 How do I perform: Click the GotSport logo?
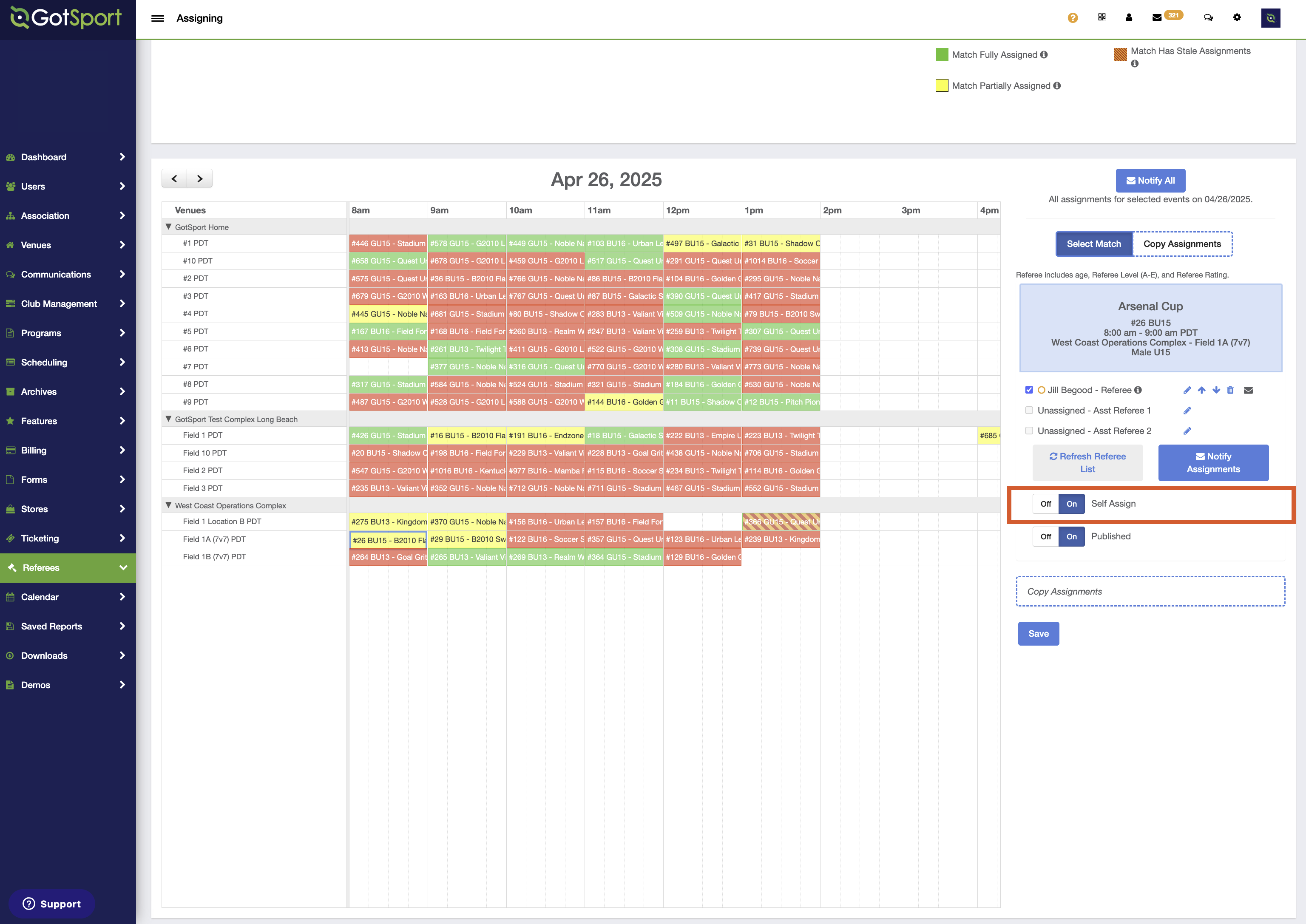click(66, 17)
